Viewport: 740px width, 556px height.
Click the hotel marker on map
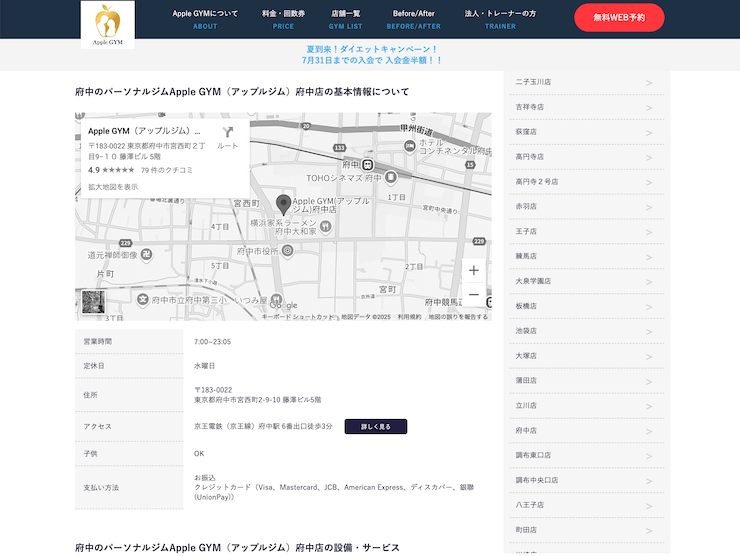[x=409, y=146]
